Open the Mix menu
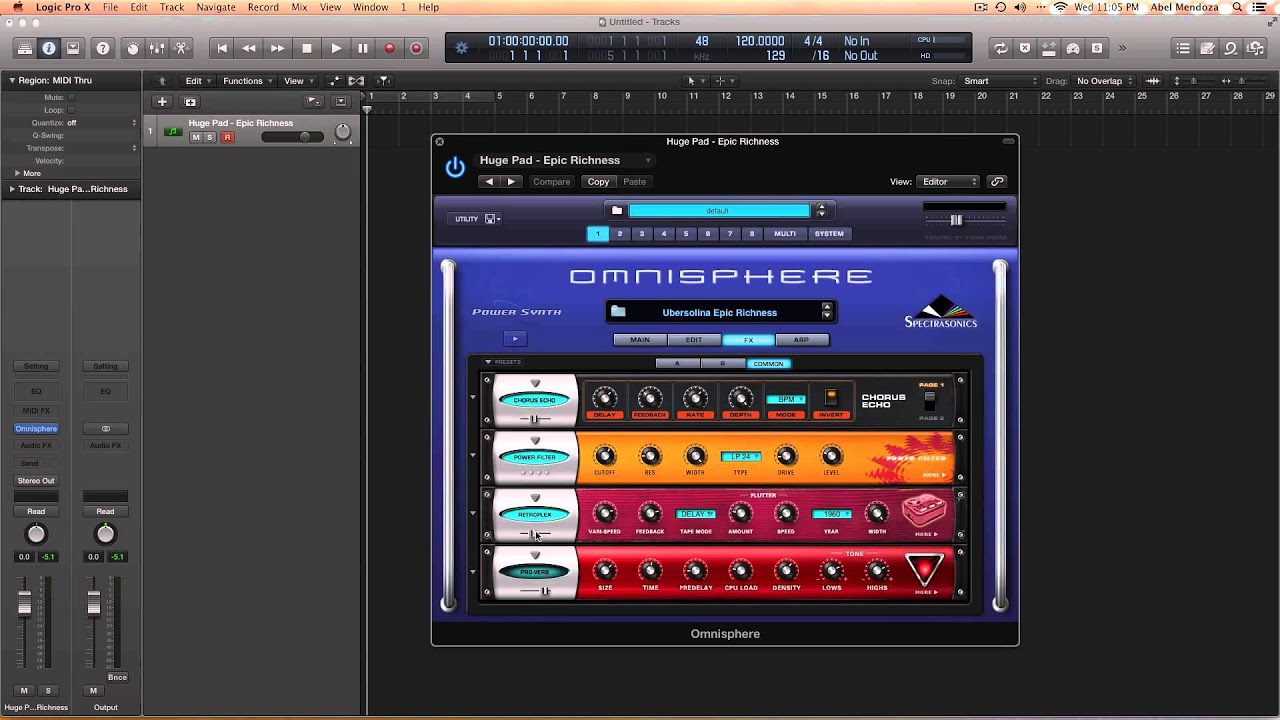 tap(299, 7)
